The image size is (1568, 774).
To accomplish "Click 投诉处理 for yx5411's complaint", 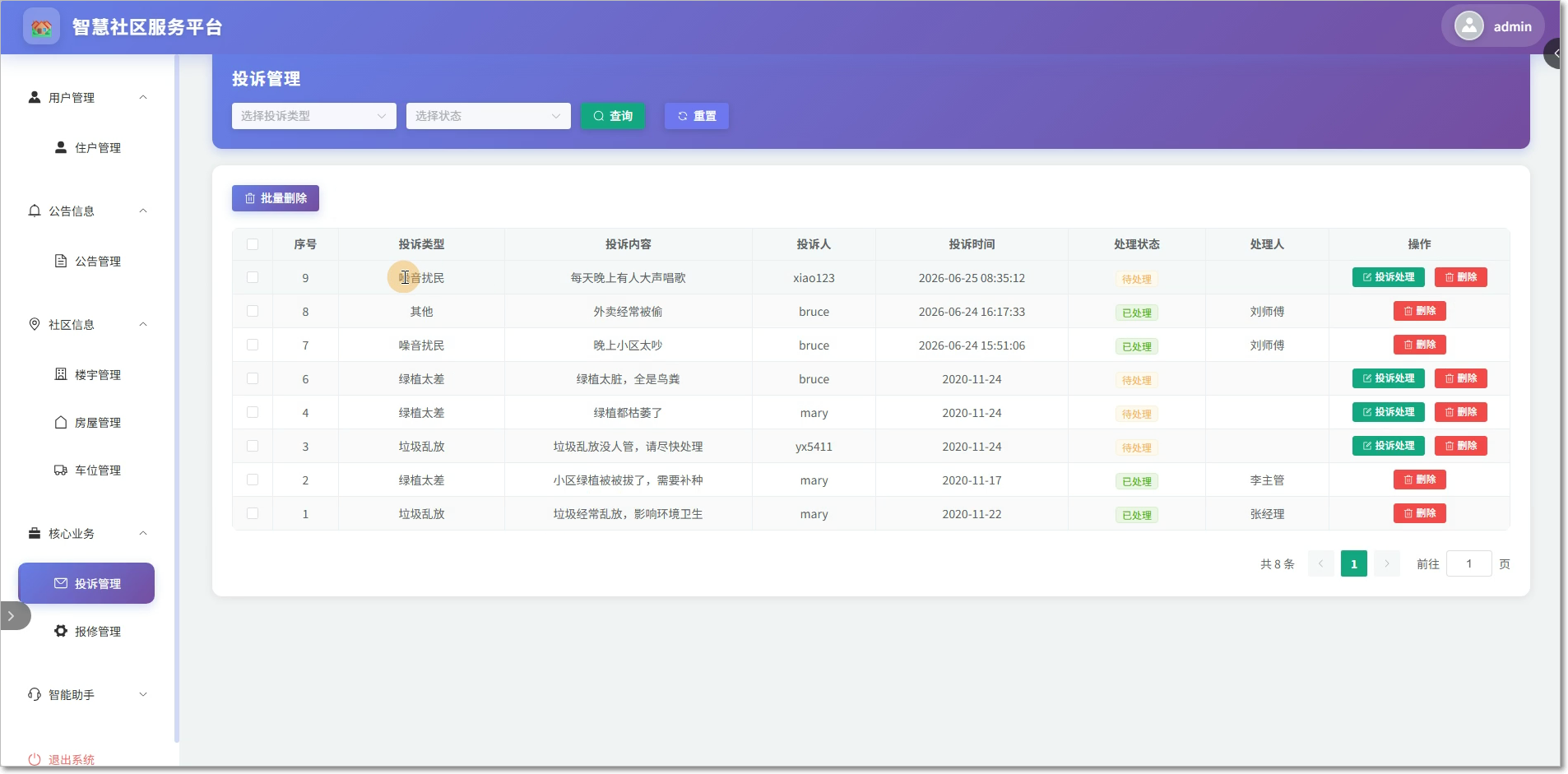I will coord(1389,446).
